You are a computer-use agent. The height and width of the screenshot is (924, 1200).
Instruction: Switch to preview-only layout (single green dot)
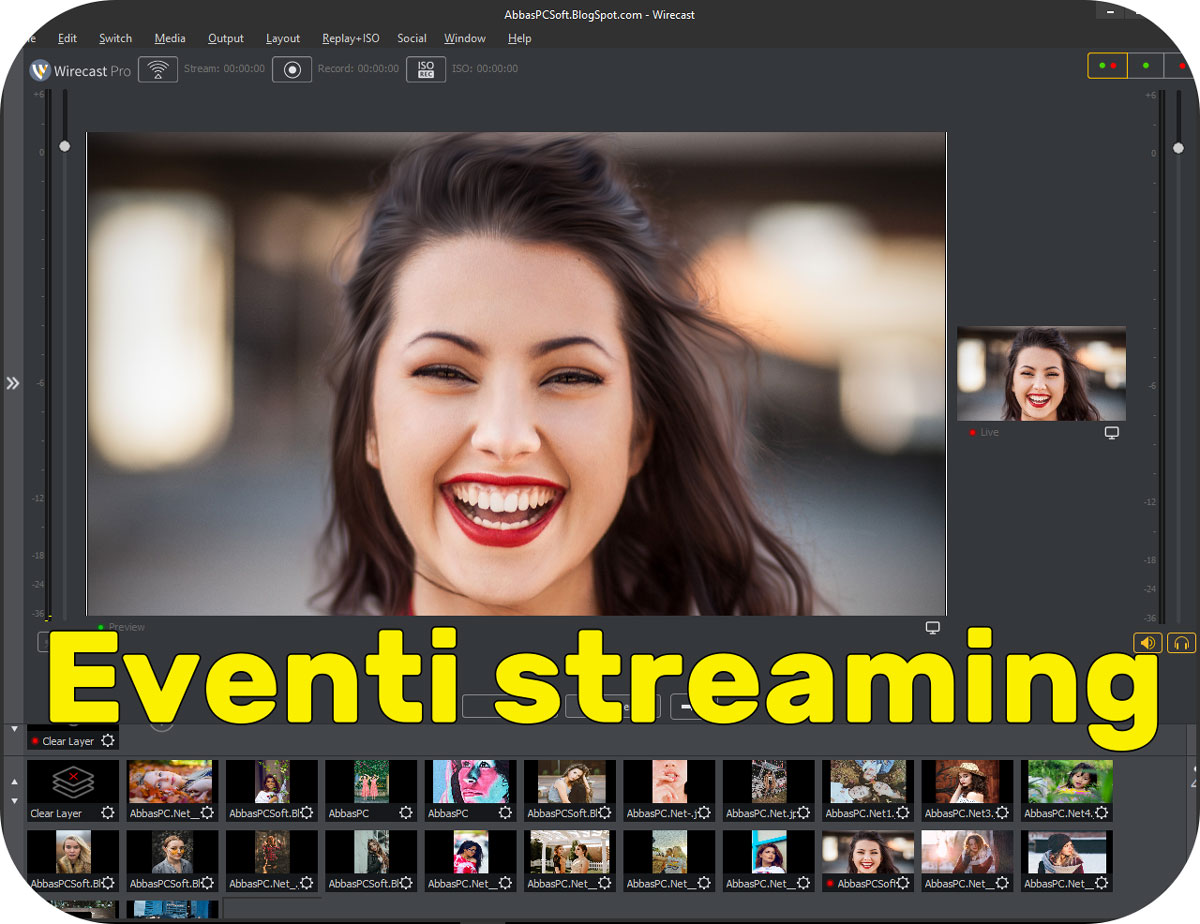pyautogui.click(x=1146, y=66)
